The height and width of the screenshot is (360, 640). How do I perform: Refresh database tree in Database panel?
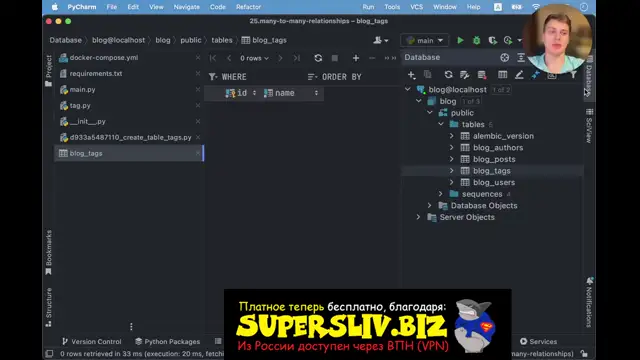448,75
